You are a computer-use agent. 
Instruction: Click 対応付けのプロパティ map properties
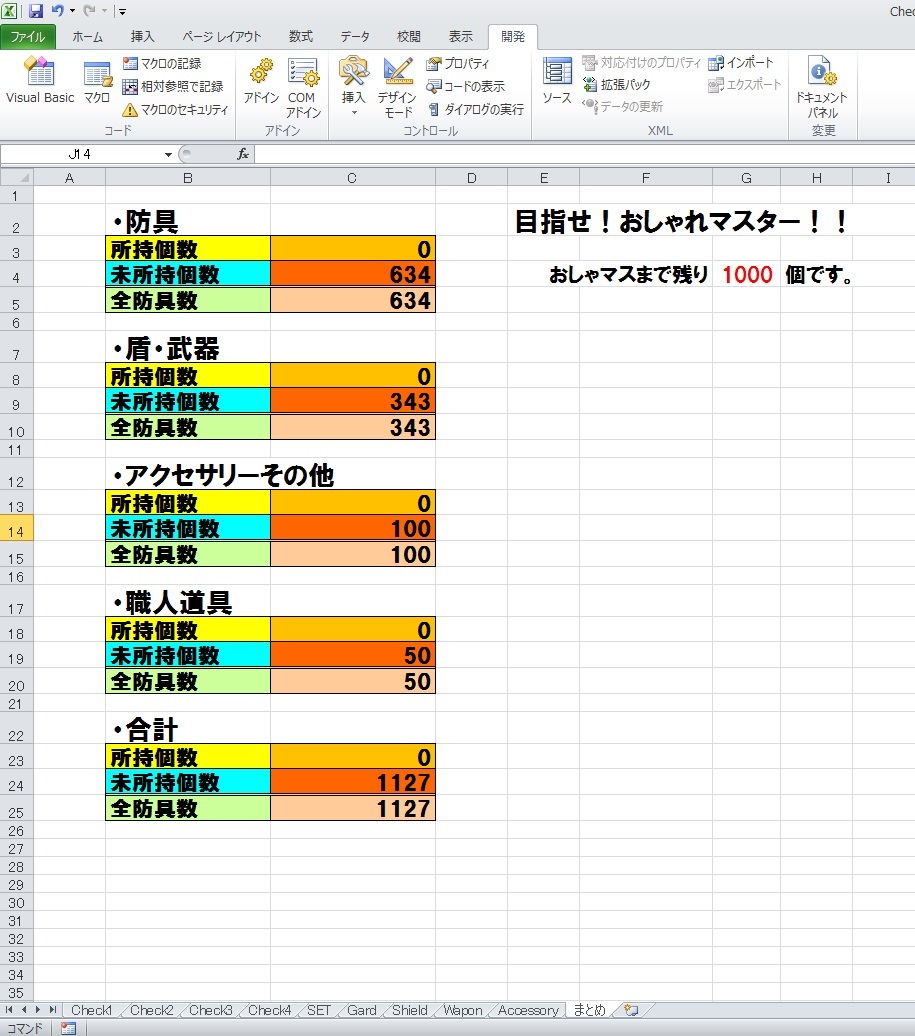tap(641, 63)
